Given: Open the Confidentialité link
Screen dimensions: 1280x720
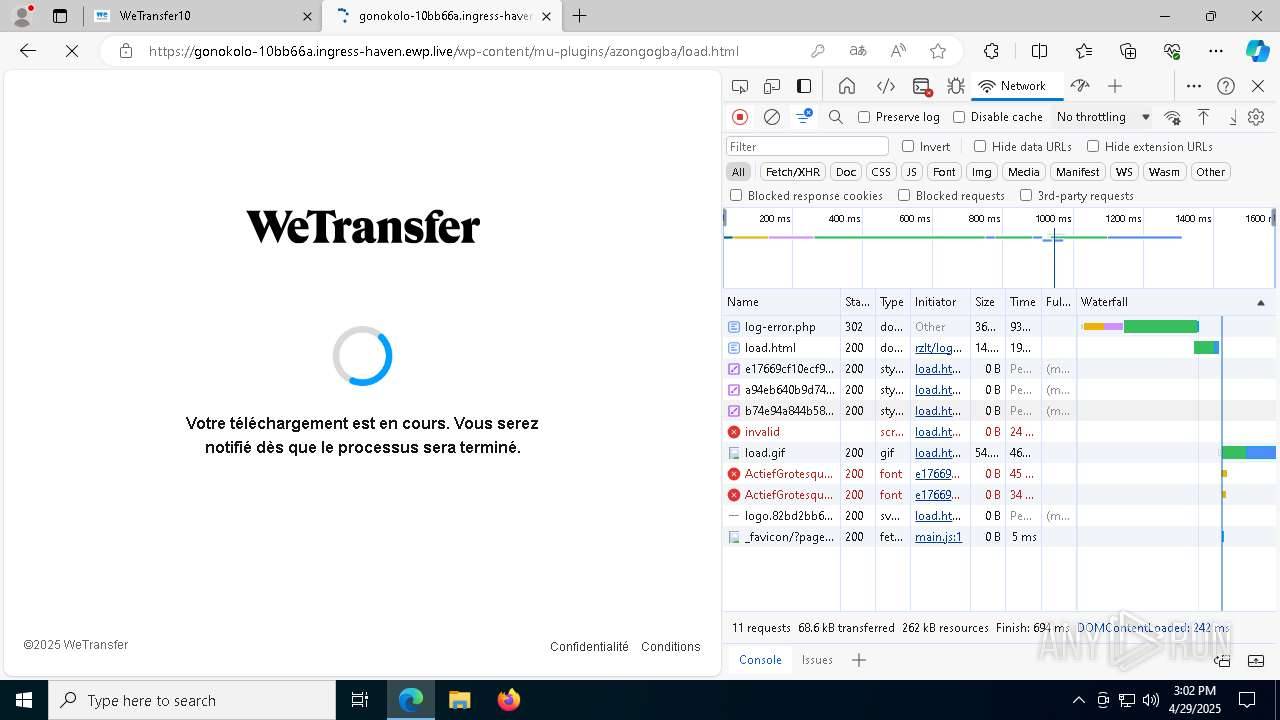Looking at the screenshot, I should 589,647.
